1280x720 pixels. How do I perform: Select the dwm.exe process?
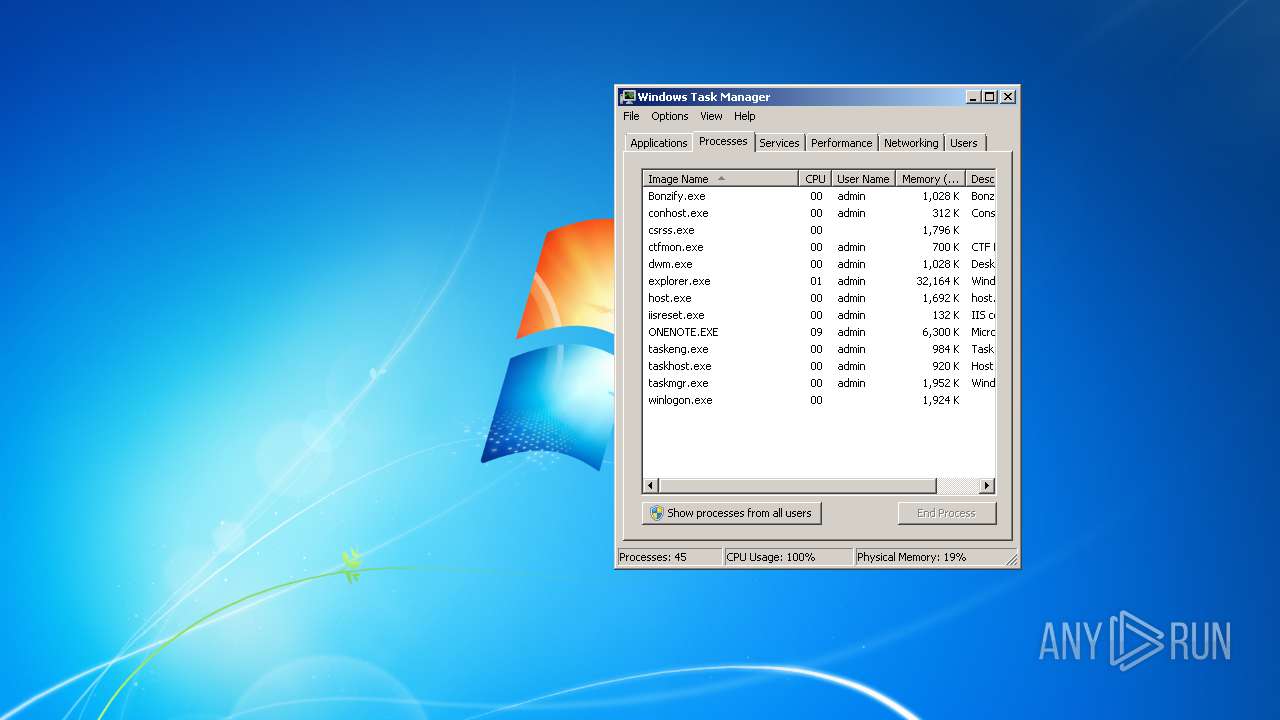point(819,264)
